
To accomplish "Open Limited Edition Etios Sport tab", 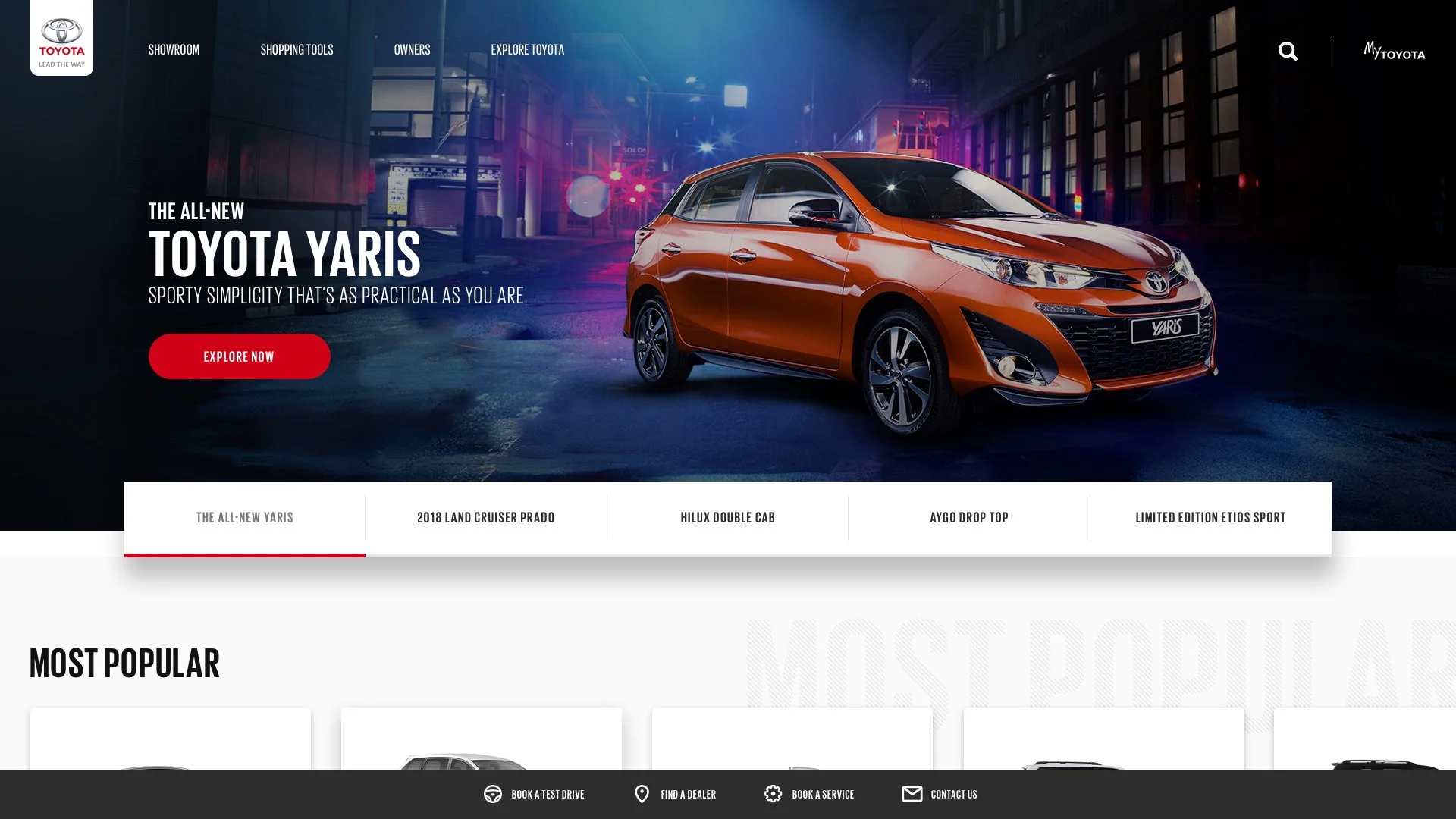I will coord(1210,518).
